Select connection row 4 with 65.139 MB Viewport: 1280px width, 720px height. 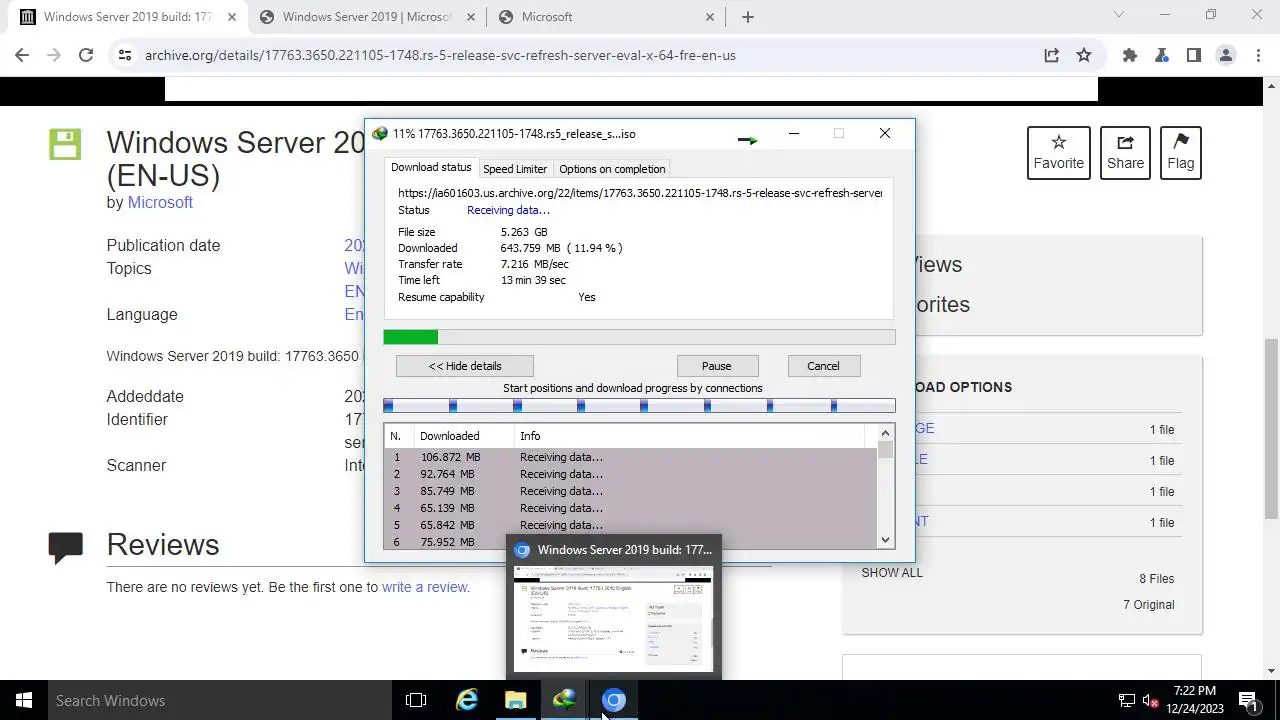[630, 508]
